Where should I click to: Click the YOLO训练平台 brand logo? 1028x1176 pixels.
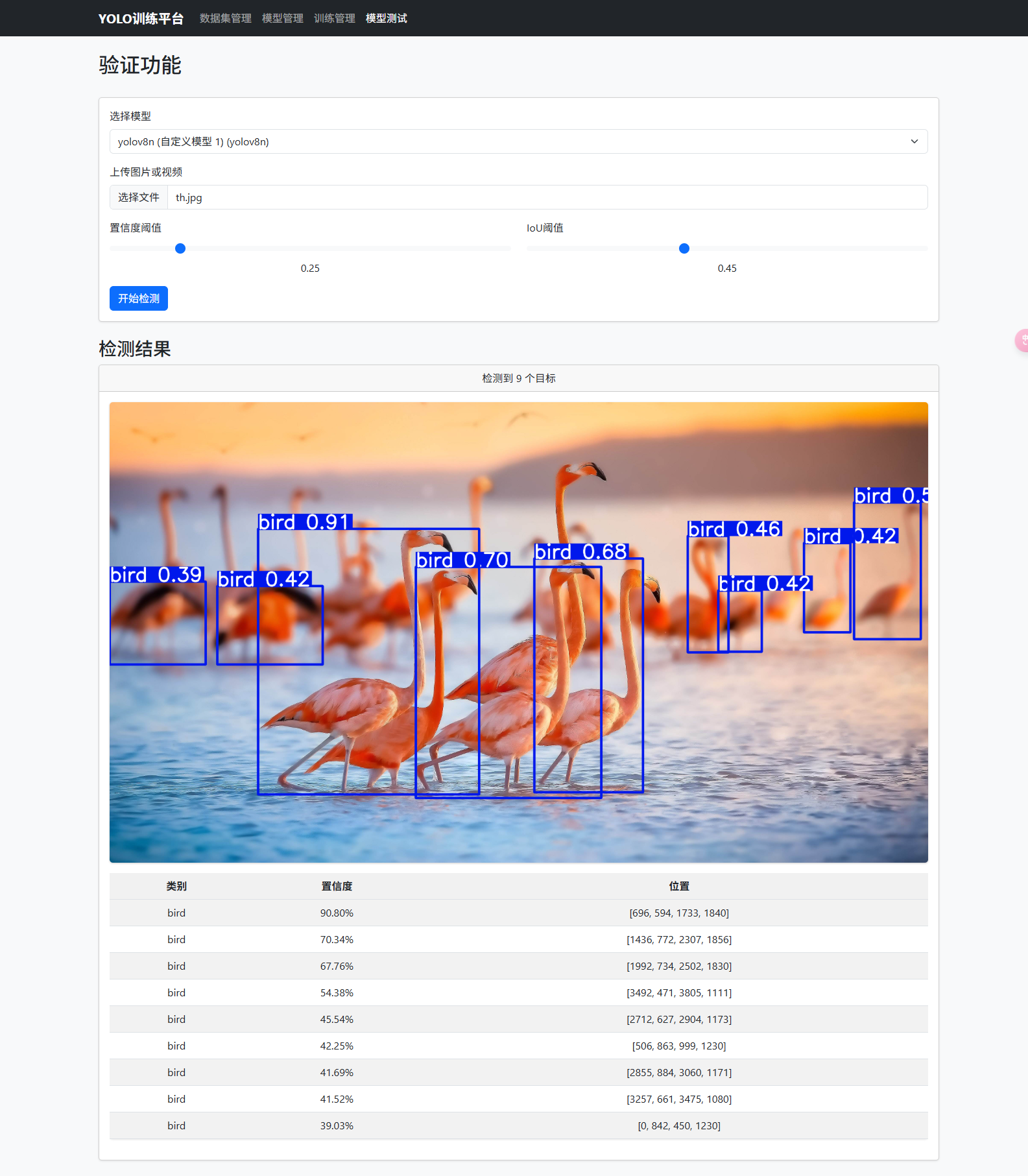(x=141, y=18)
